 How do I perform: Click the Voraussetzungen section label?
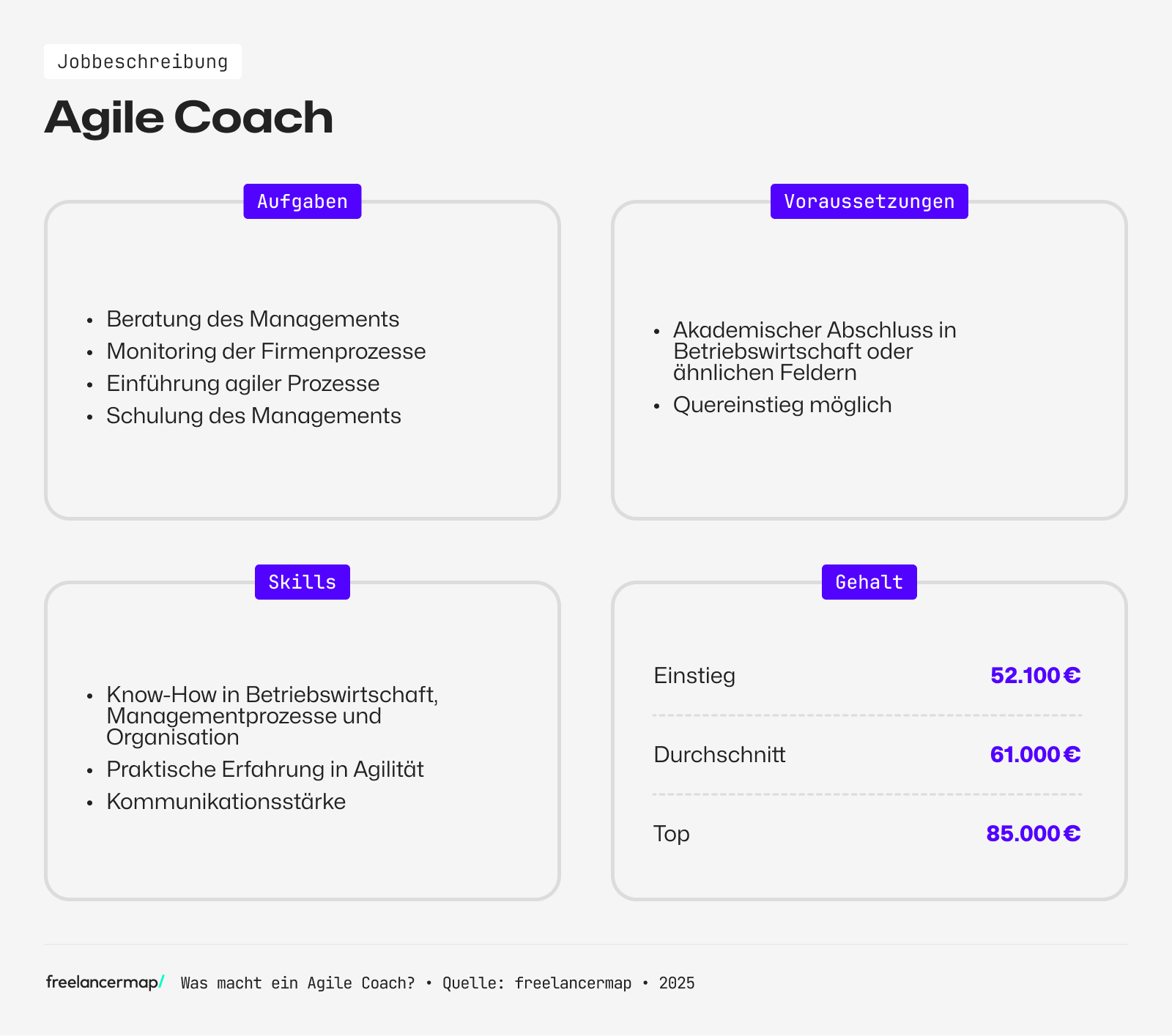tap(869, 201)
